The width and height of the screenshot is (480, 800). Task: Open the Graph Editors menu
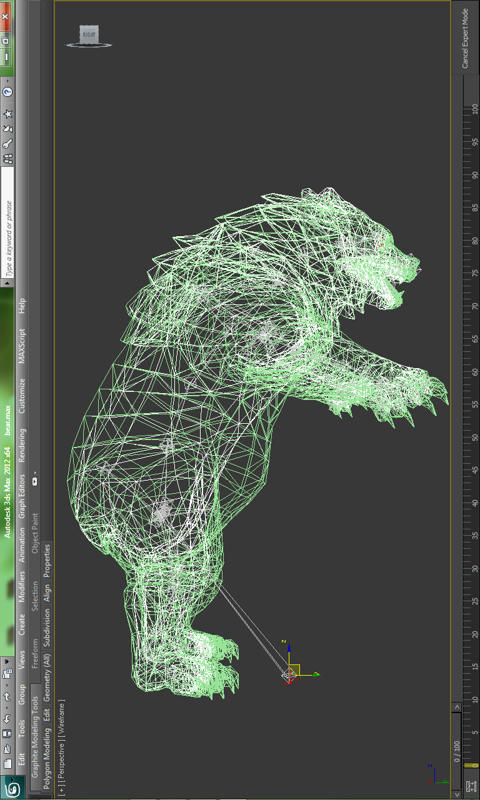pos(21,497)
